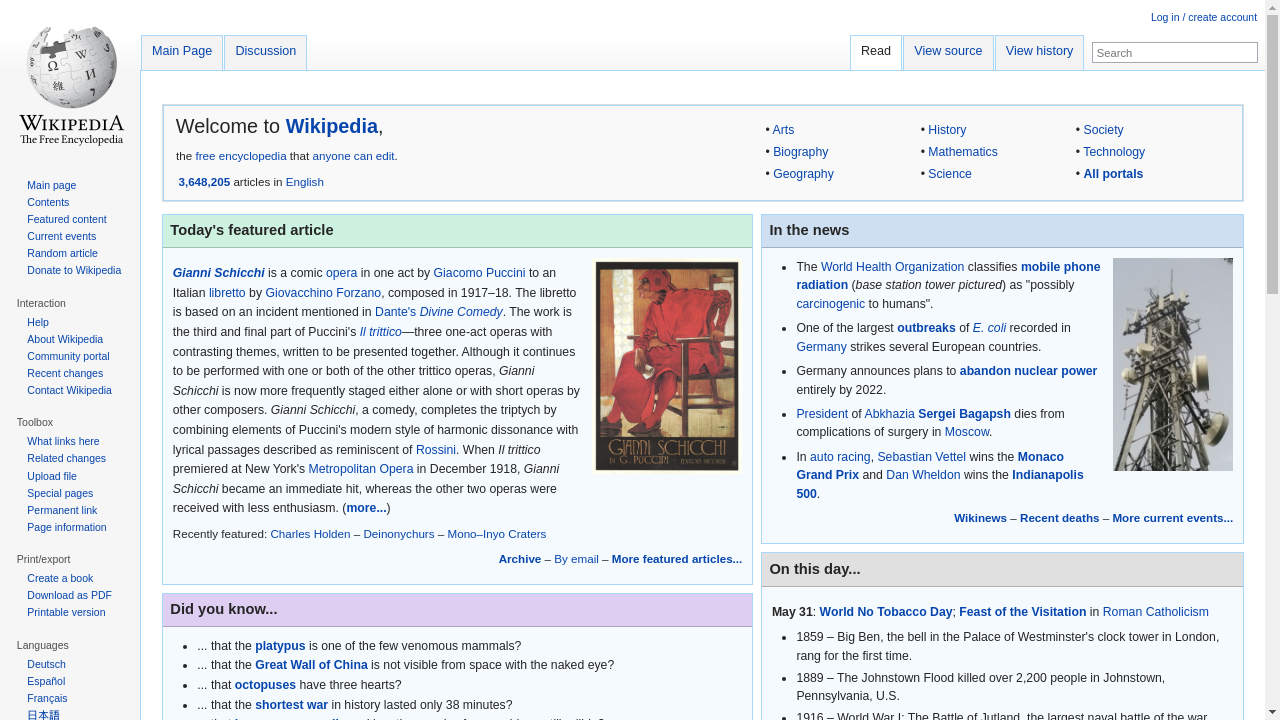Viewport: 1280px width, 720px height.
Task: Open "Donate to Wikipedia" link
Action: [x=74, y=270]
